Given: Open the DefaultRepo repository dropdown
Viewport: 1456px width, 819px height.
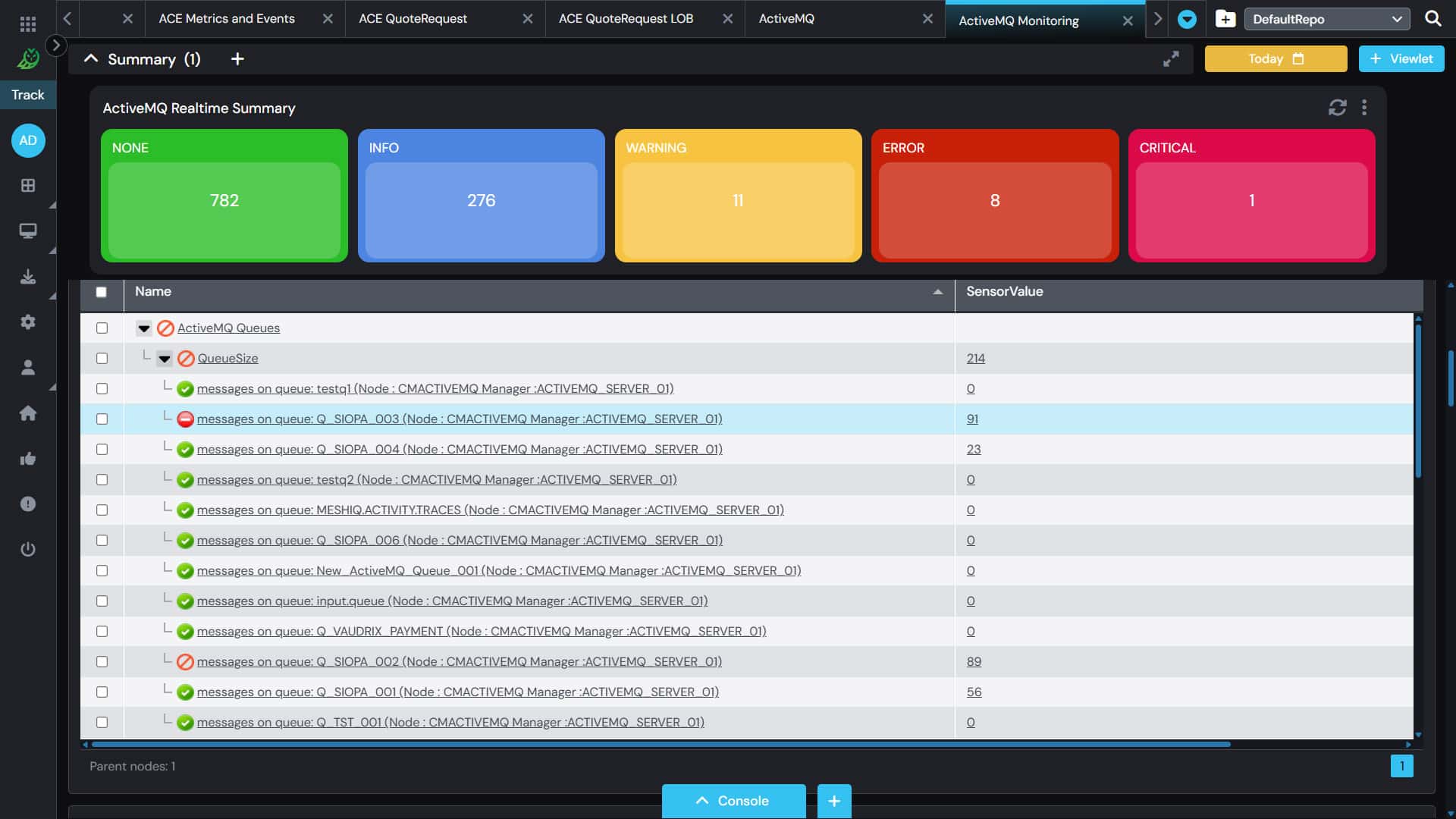Looking at the screenshot, I should pyautogui.click(x=1327, y=18).
